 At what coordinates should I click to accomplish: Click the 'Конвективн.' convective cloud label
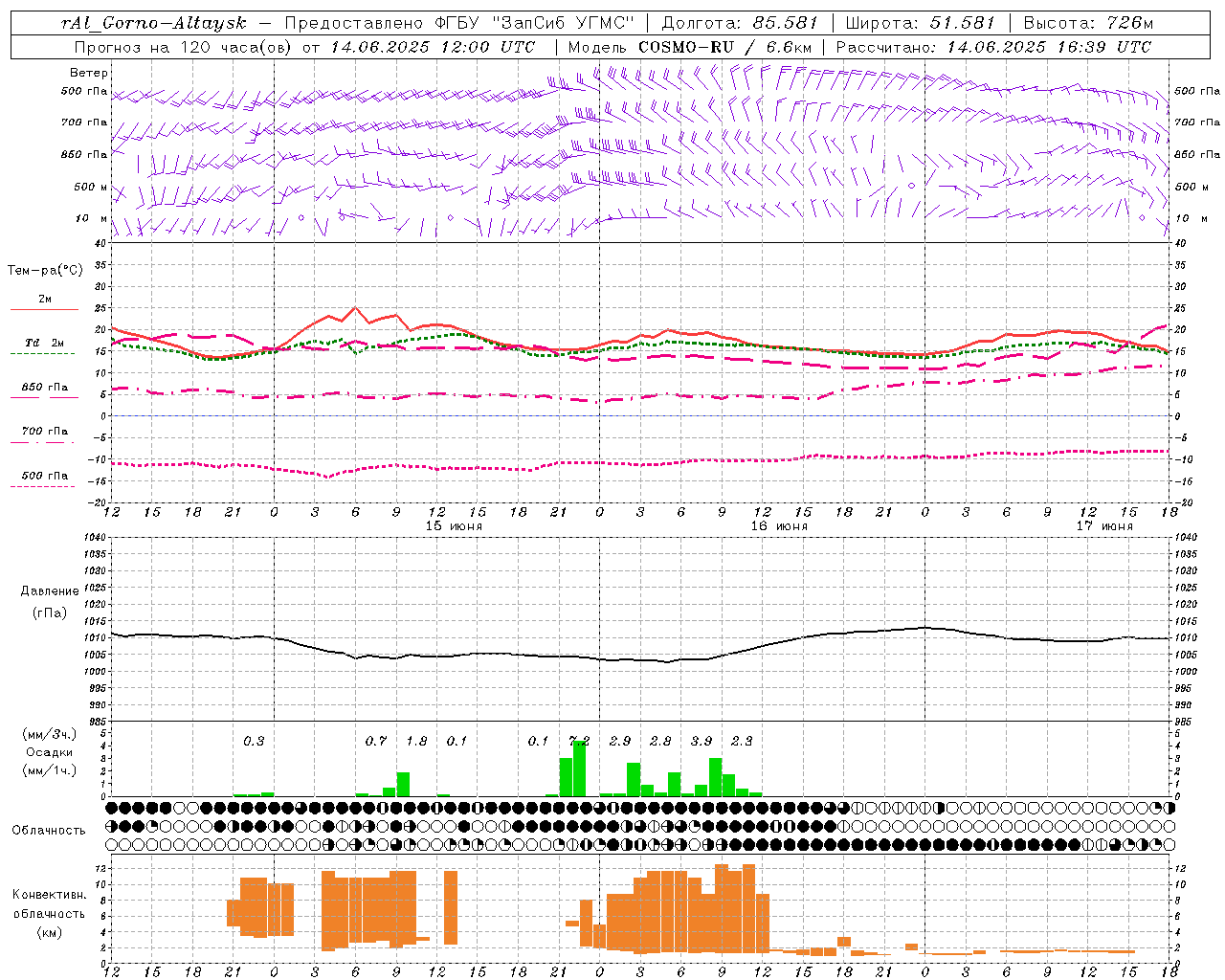tap(50, 894)
